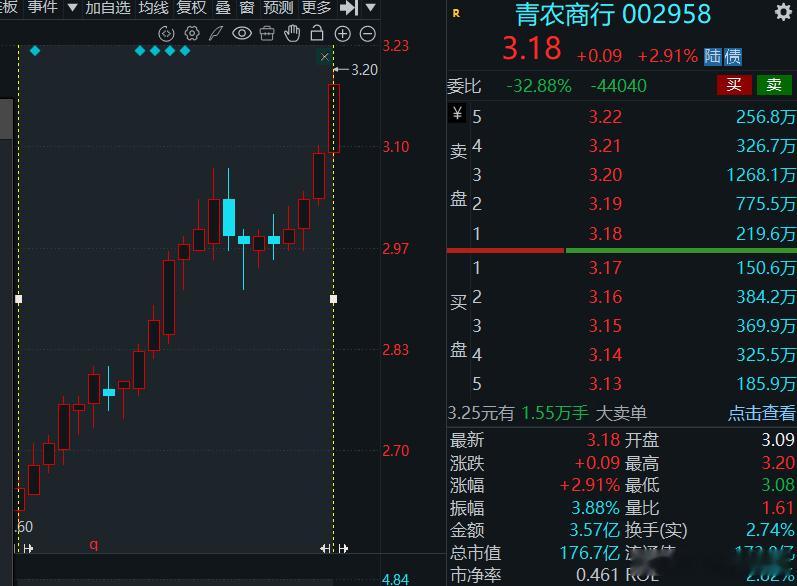This screenshot has width=797, height=586.
Task: Click the 3.20 high price label
Action: click(364, 70)
